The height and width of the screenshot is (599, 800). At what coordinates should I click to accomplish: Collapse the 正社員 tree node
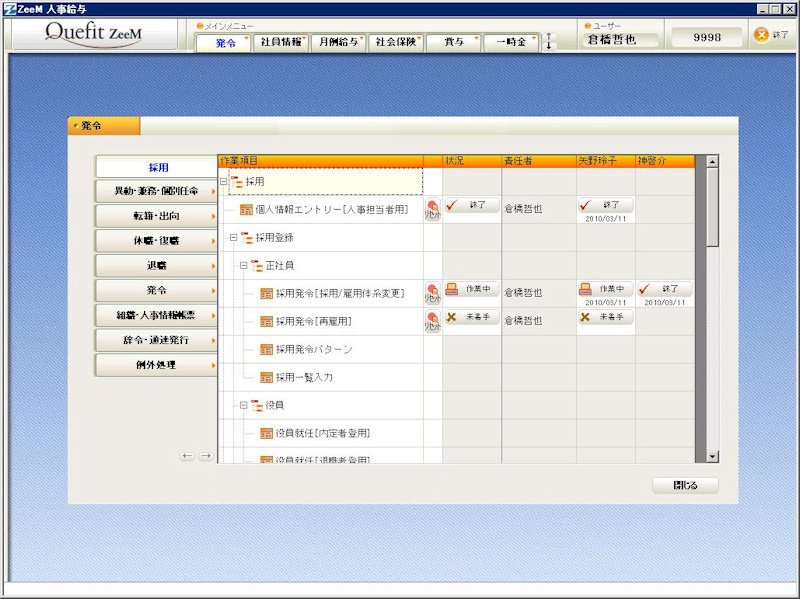[x=243, y=266]
